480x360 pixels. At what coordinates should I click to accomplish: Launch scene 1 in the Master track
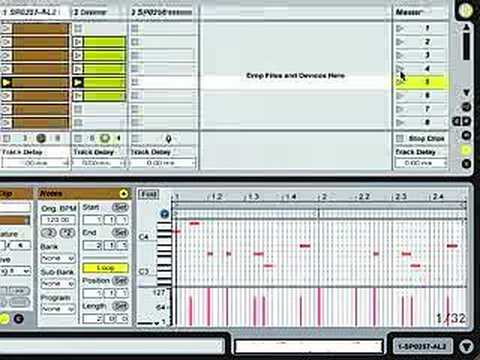click(400, 28)
